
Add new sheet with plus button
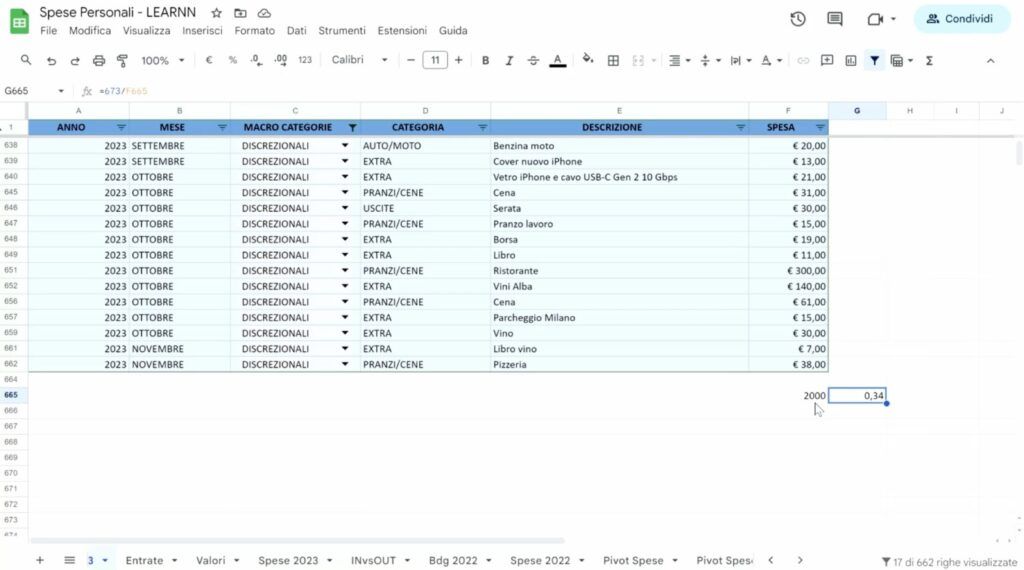[40, 560]
